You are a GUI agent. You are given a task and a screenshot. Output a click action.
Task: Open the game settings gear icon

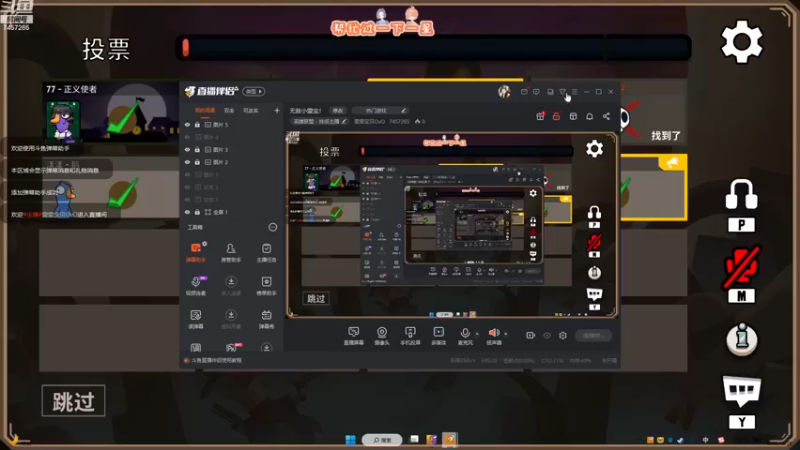741,42
